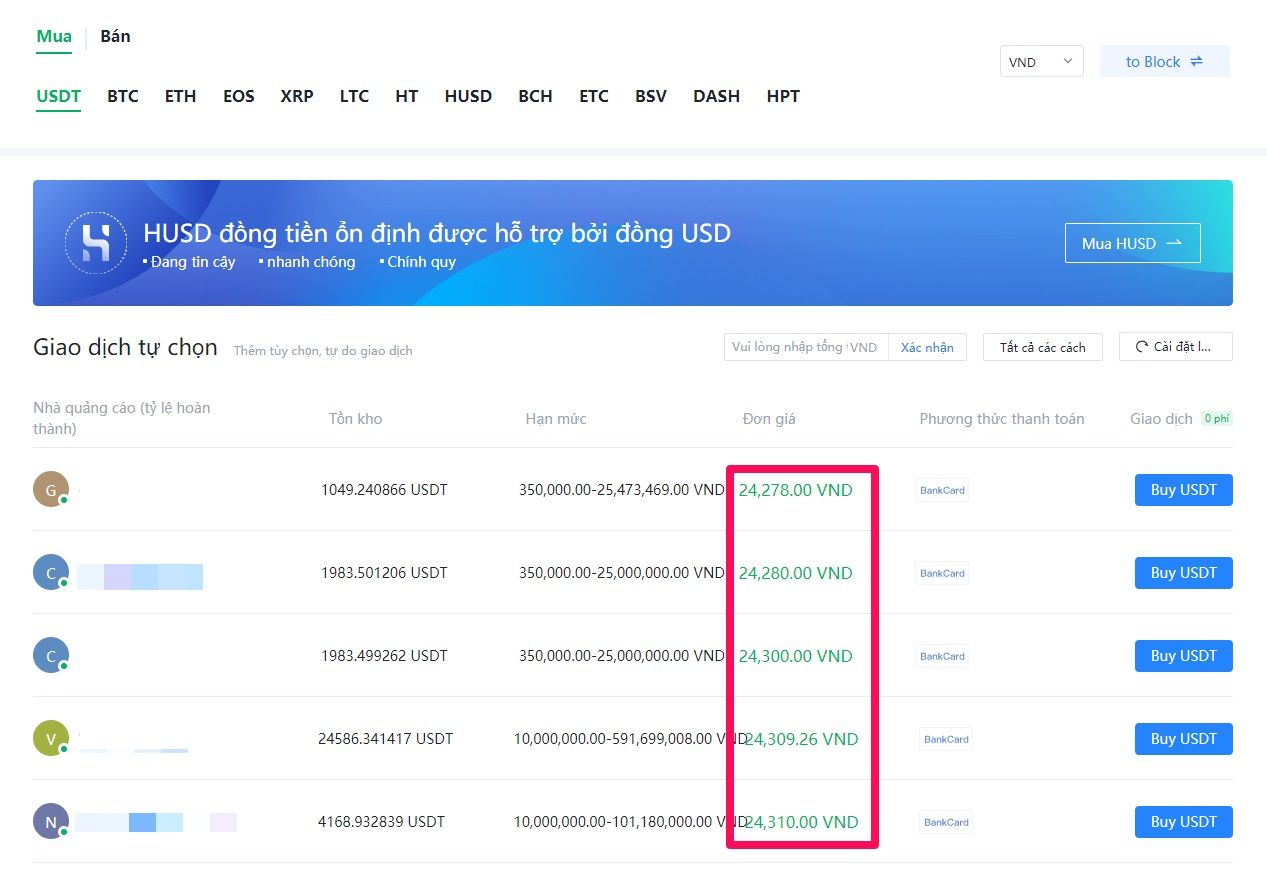This screenshot has width=1267, height=873.
Task: Open Tất cả các cách payment filter
Action: (1042, 347)
